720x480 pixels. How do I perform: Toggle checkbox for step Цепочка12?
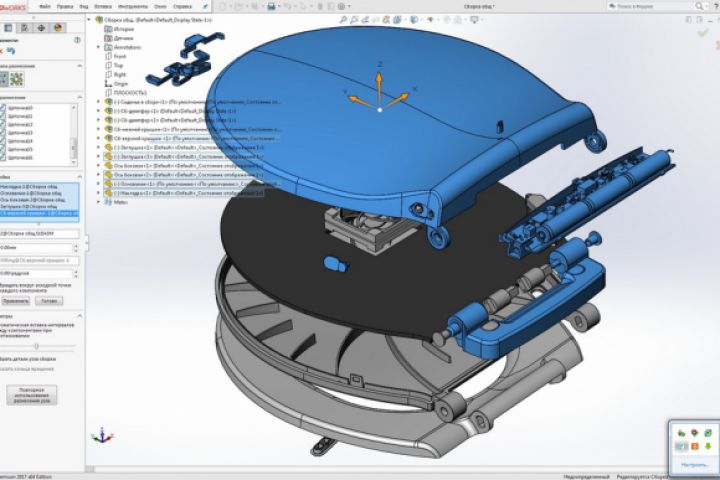(2, 124)
